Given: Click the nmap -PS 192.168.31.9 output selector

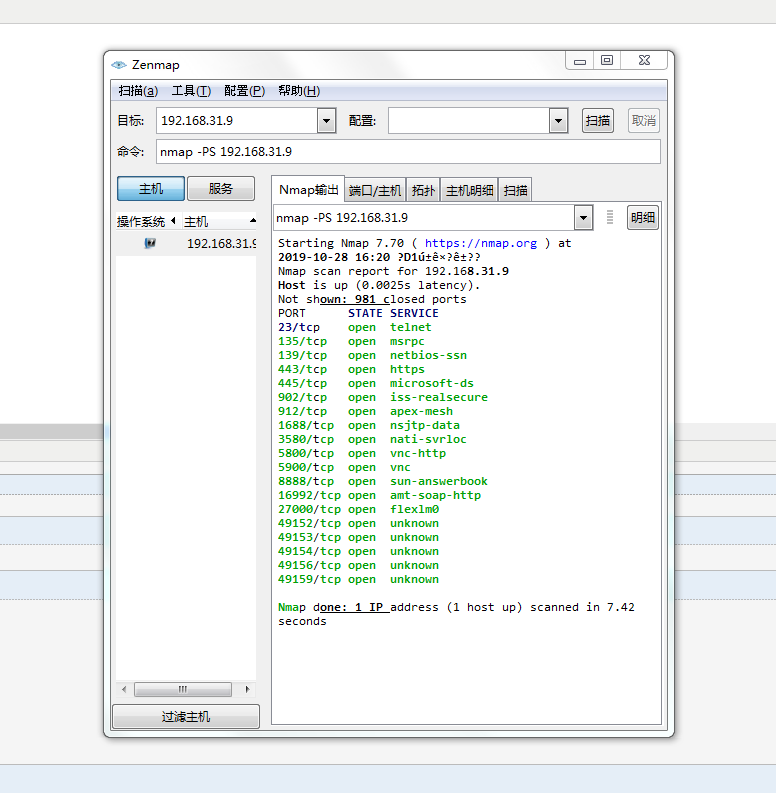Looking at the screenshot, I should 424,218.
